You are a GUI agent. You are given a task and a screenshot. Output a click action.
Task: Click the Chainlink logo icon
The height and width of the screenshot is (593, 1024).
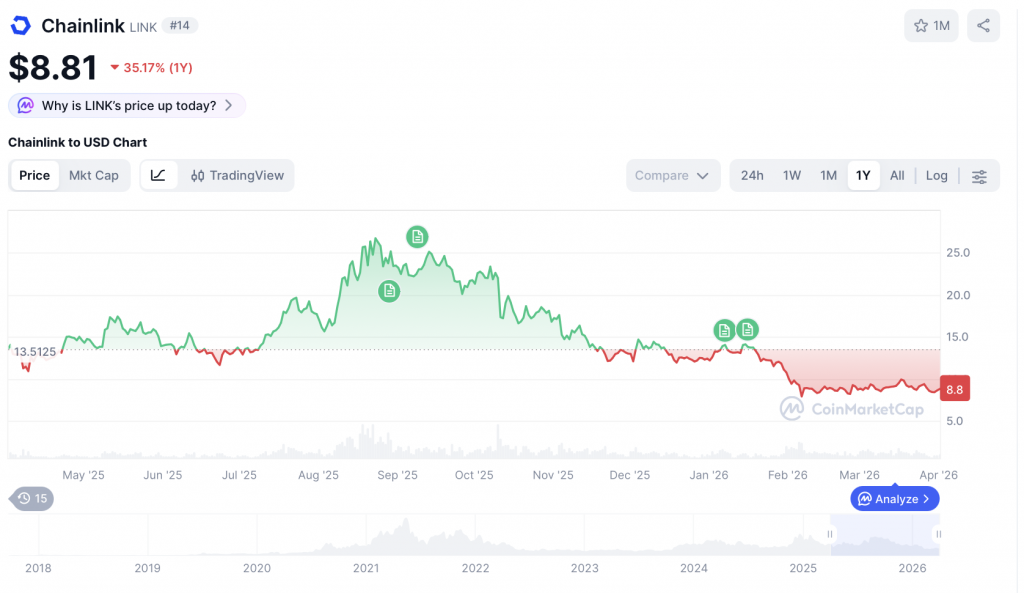21,26
